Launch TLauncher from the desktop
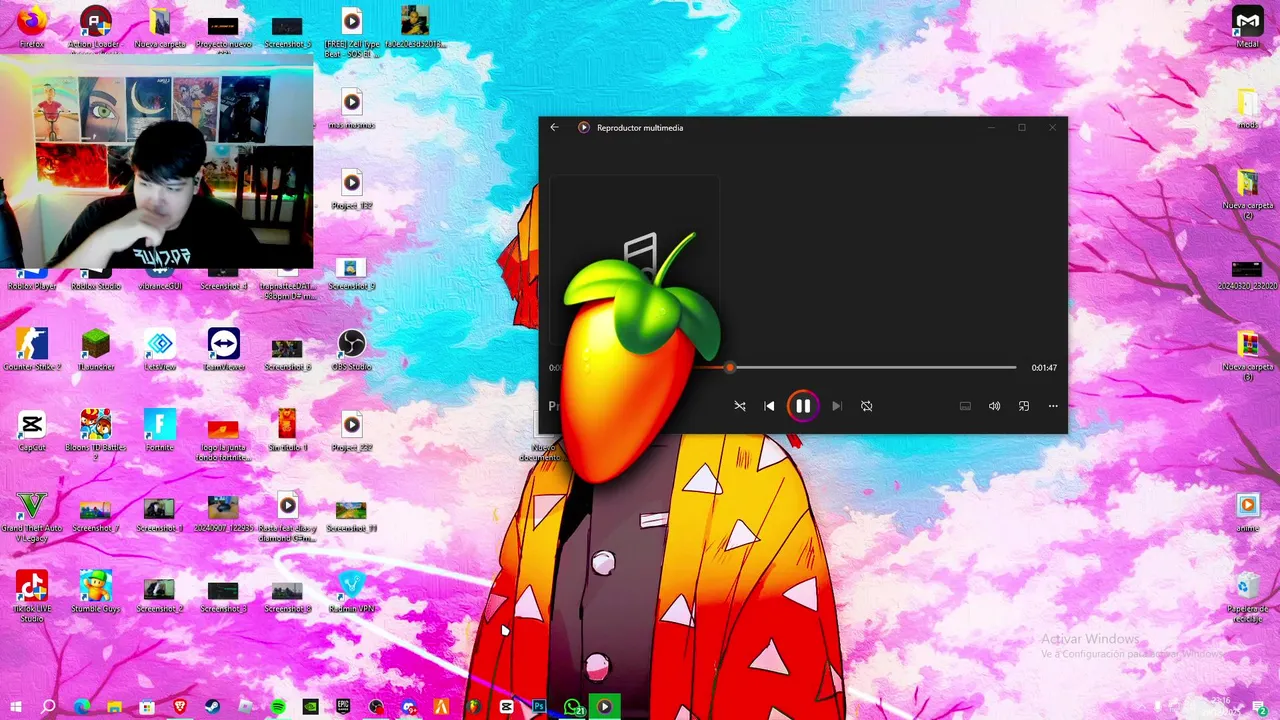This screenshot has height=720, width=1280. coord(96,350)
